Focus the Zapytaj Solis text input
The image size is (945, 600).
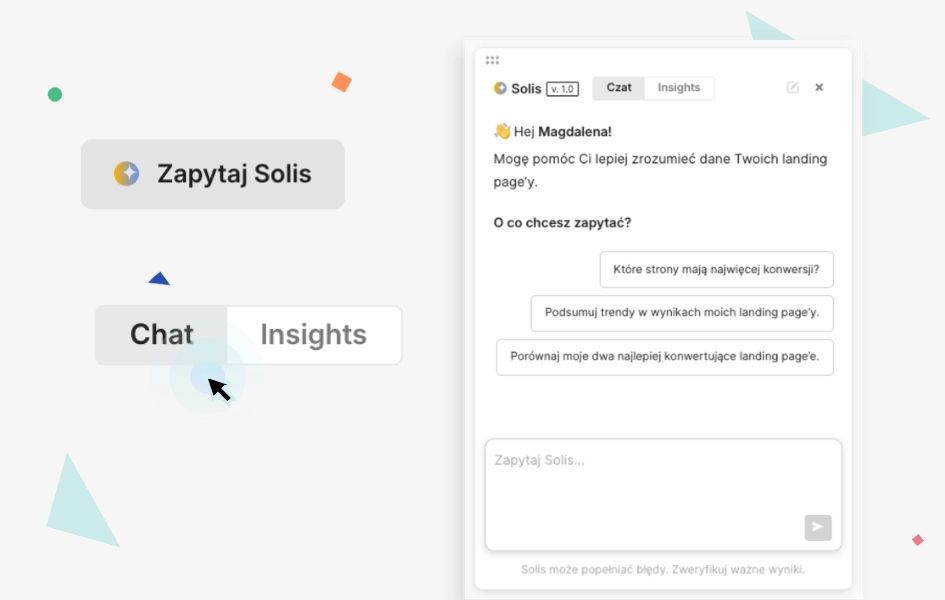(x=663, y=495)
